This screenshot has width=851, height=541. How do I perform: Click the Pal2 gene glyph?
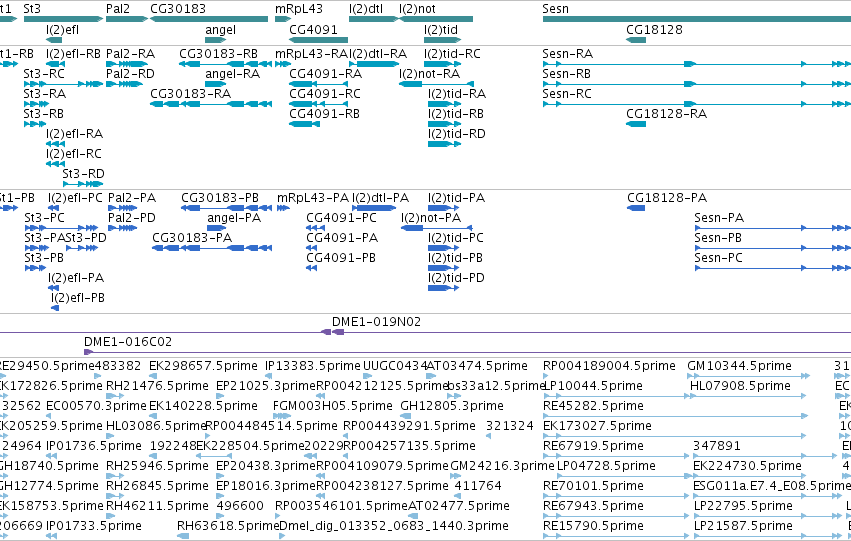coord(127,19)
